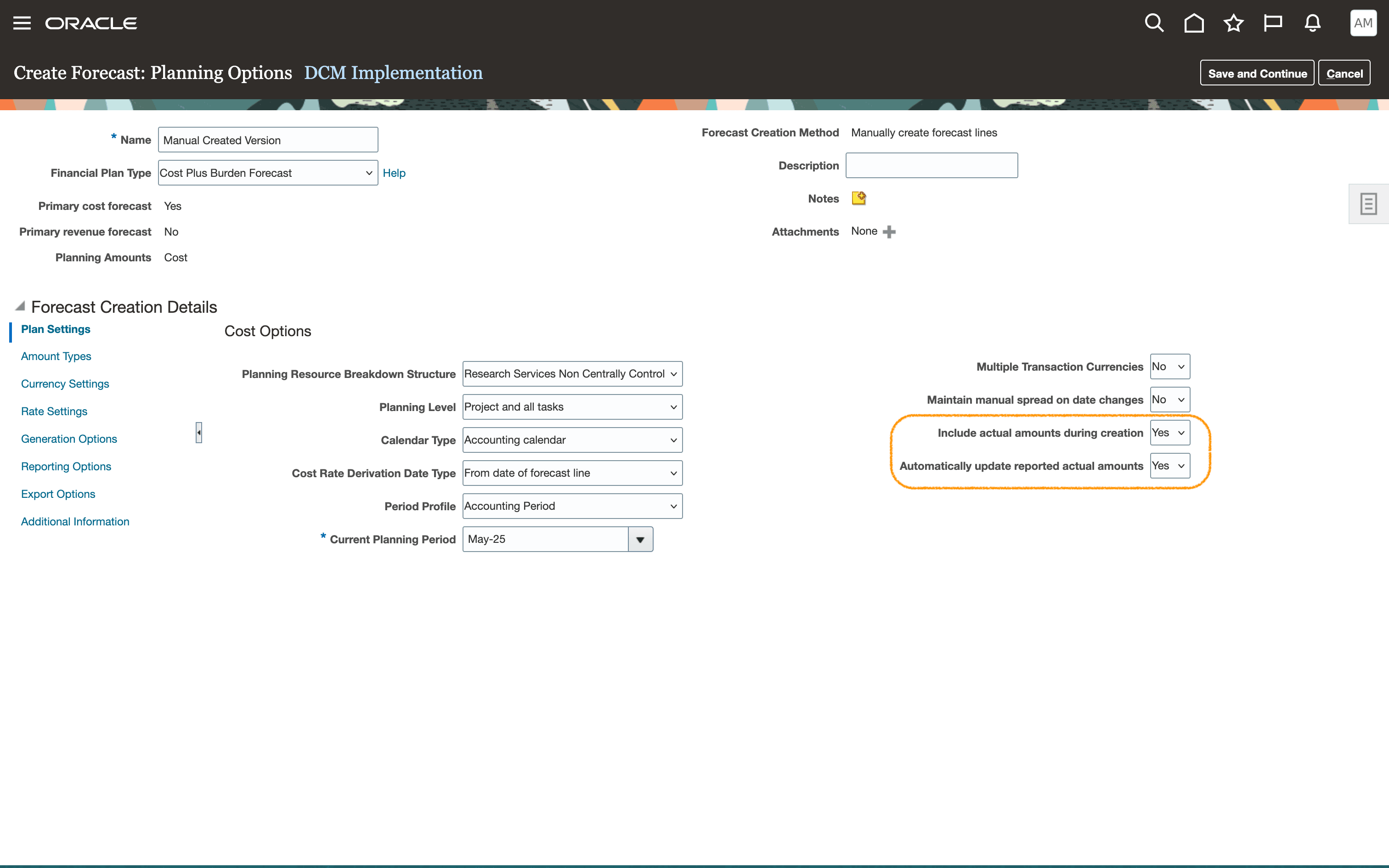This screenshot has width=1389, height=868.
Task: Open Include actual amounts during creation dropdown
Action: pyautogui.click(x=1169, y=433)
